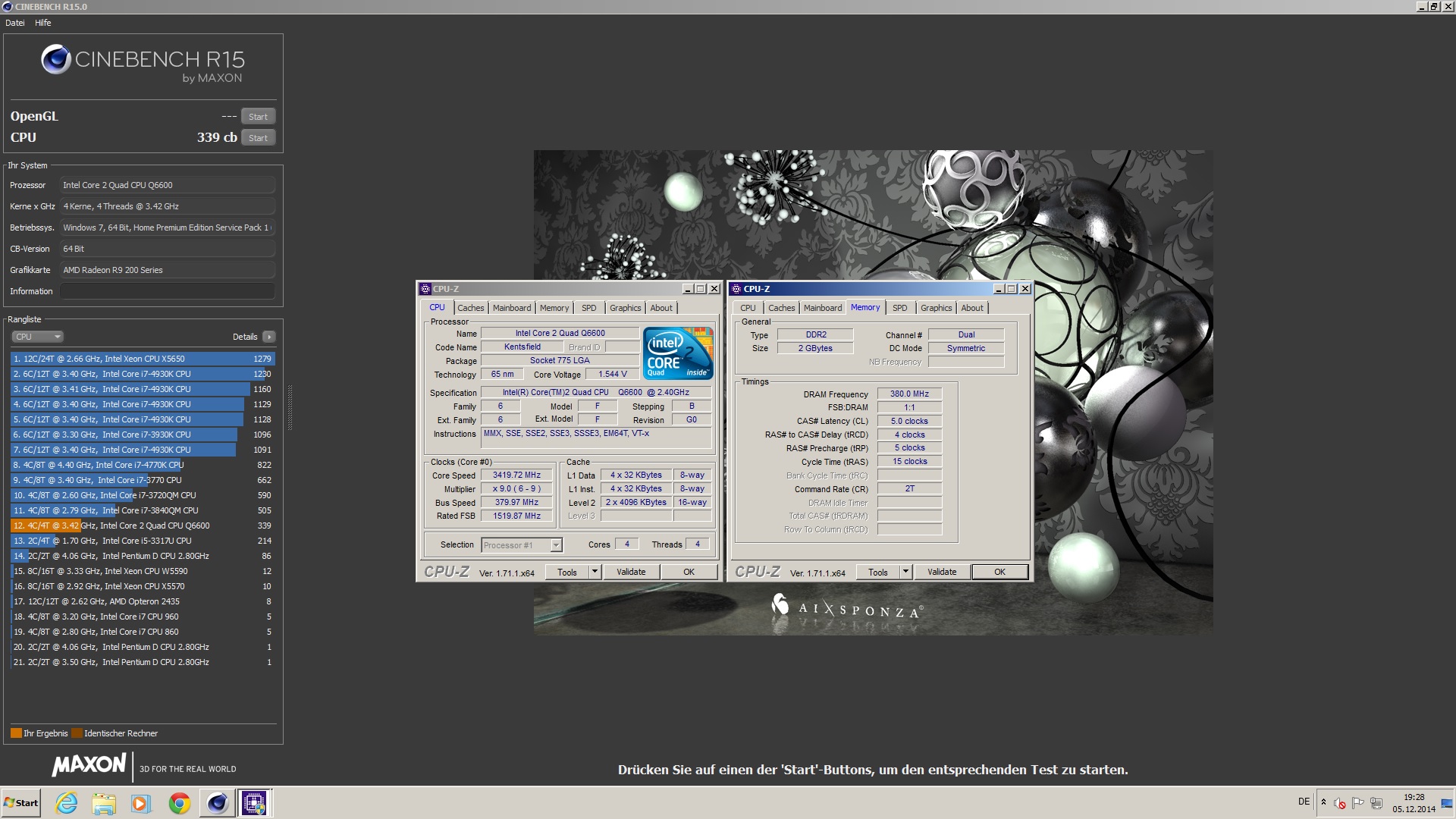
Task: Click Tools button in left CPU-Z window
Action: coord(567,573)
